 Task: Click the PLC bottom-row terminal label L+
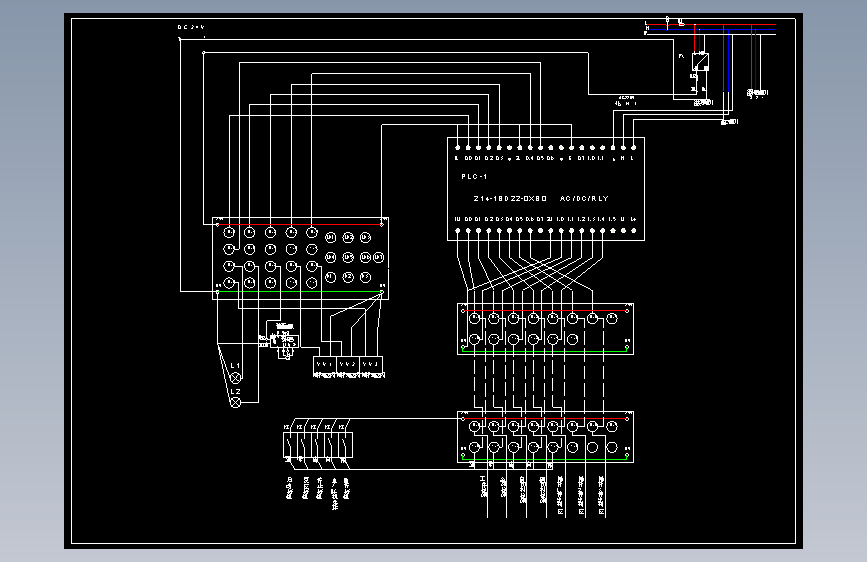coord(634,219)
